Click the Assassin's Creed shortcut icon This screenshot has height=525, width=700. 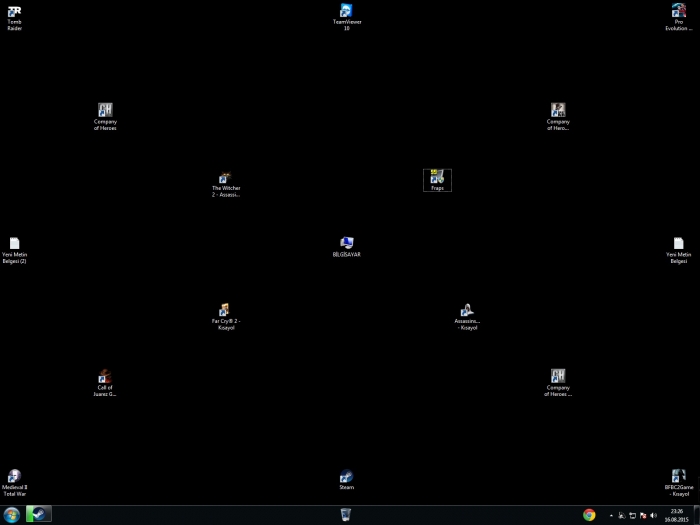click(x=466, y=310)
